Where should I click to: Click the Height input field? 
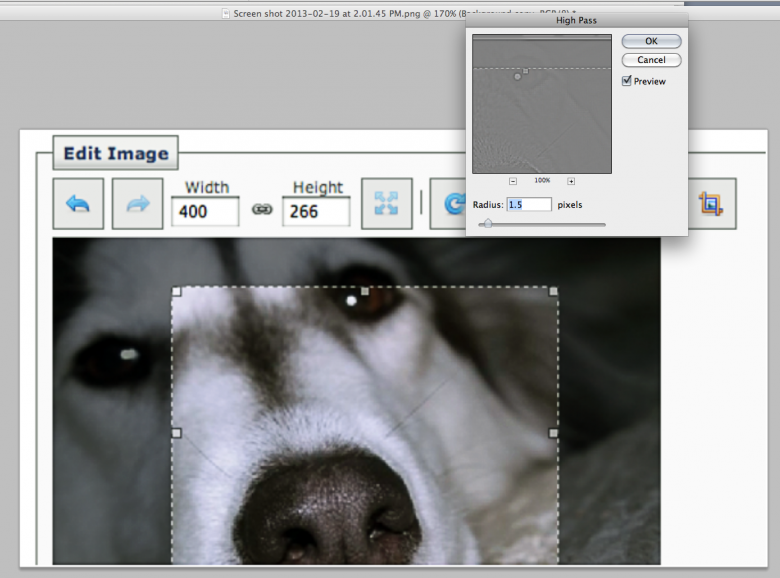[x=316, y=211]
